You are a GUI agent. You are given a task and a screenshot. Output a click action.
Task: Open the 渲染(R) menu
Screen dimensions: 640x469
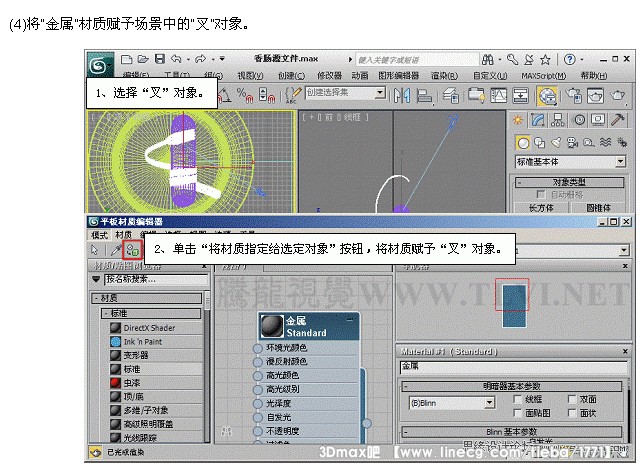[x=444, y=76]
